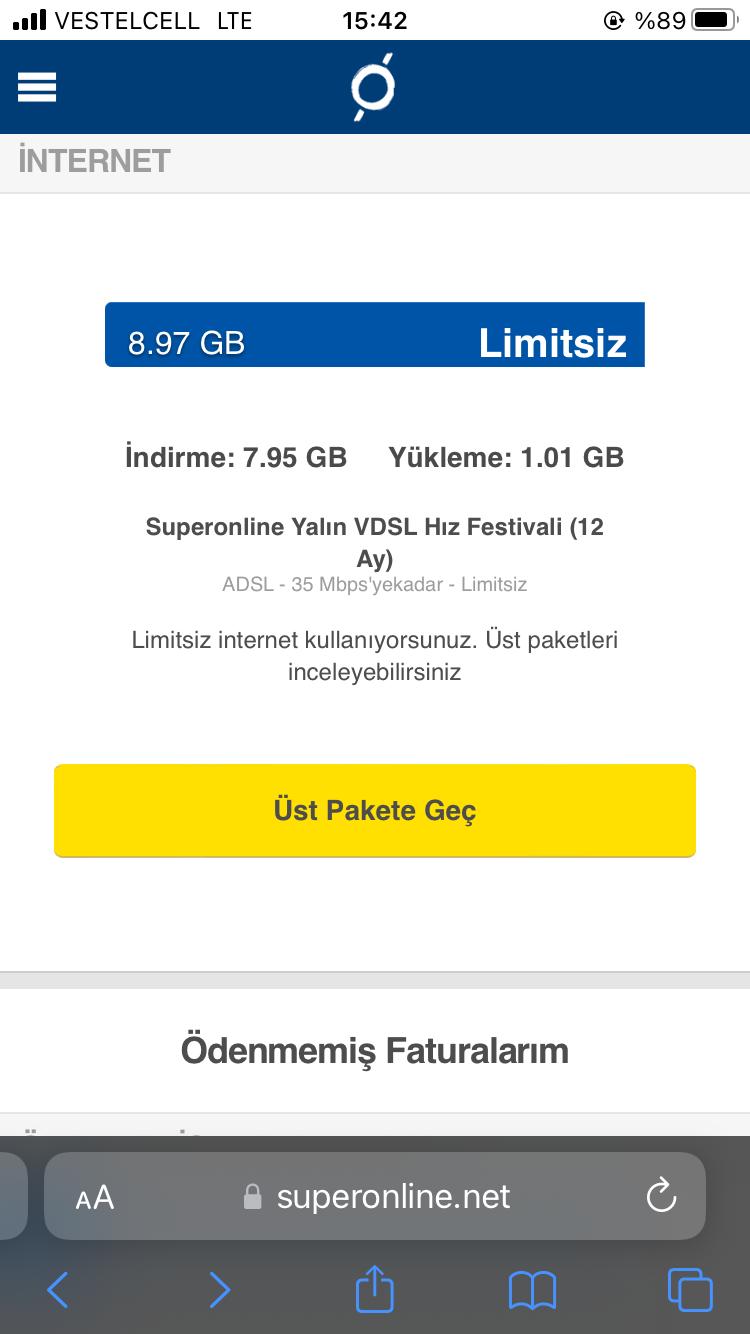The image size is (750, 1334).
Task: Tap the status bar clock
Action: [x=374, y=20]
